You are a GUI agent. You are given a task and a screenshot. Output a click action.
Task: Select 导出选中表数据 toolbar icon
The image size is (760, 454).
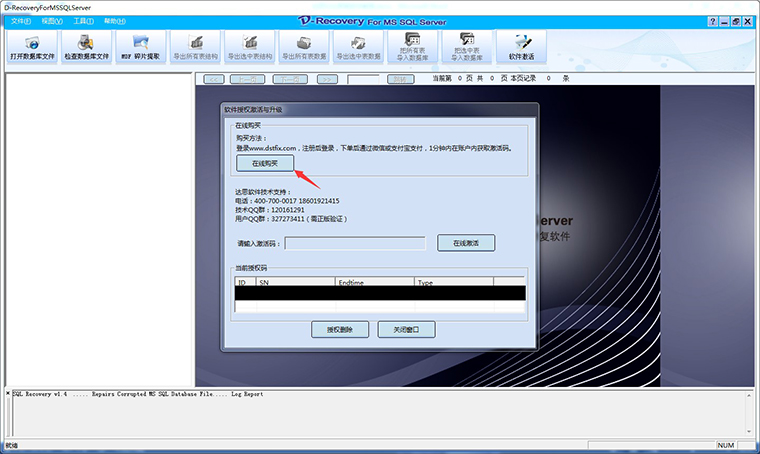pyautogui.click(x=358, y=47)
